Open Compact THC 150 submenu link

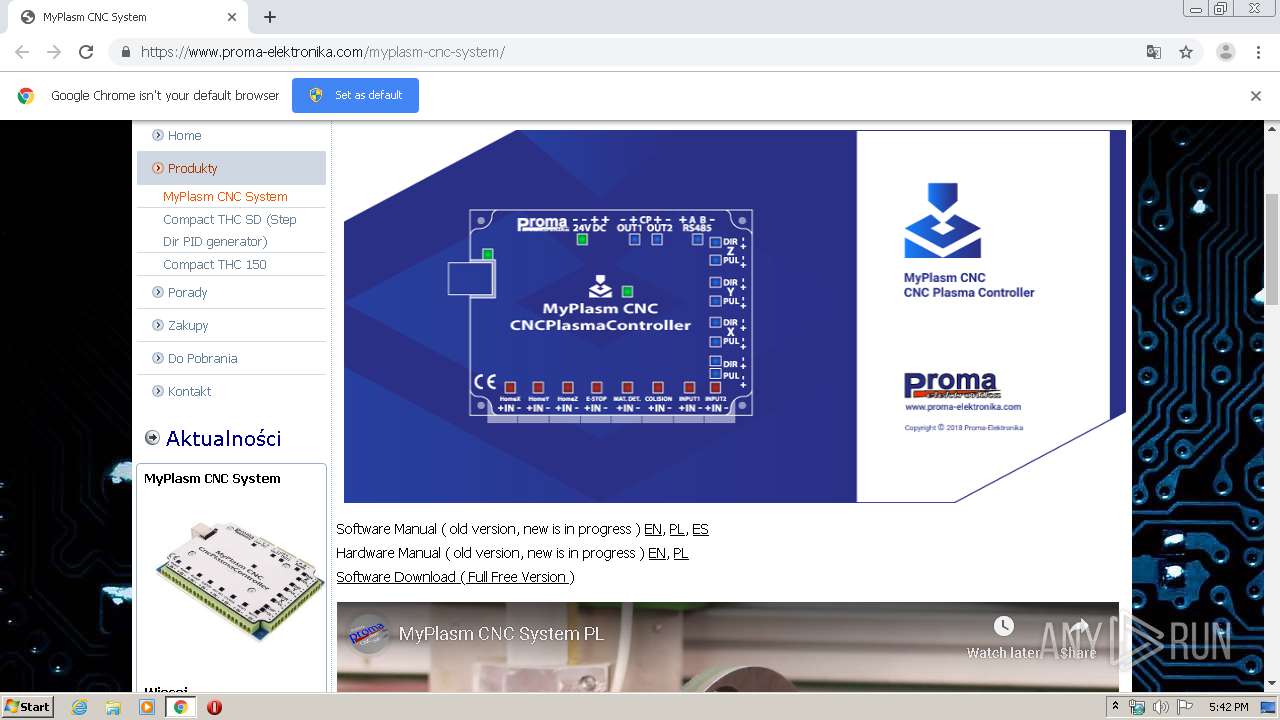pos(215,264)
